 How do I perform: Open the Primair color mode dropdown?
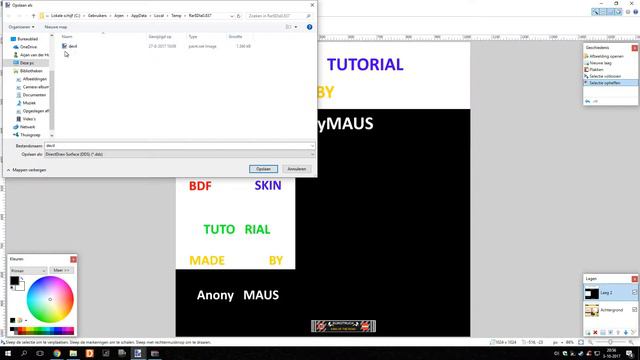click(x=28, y=271)
